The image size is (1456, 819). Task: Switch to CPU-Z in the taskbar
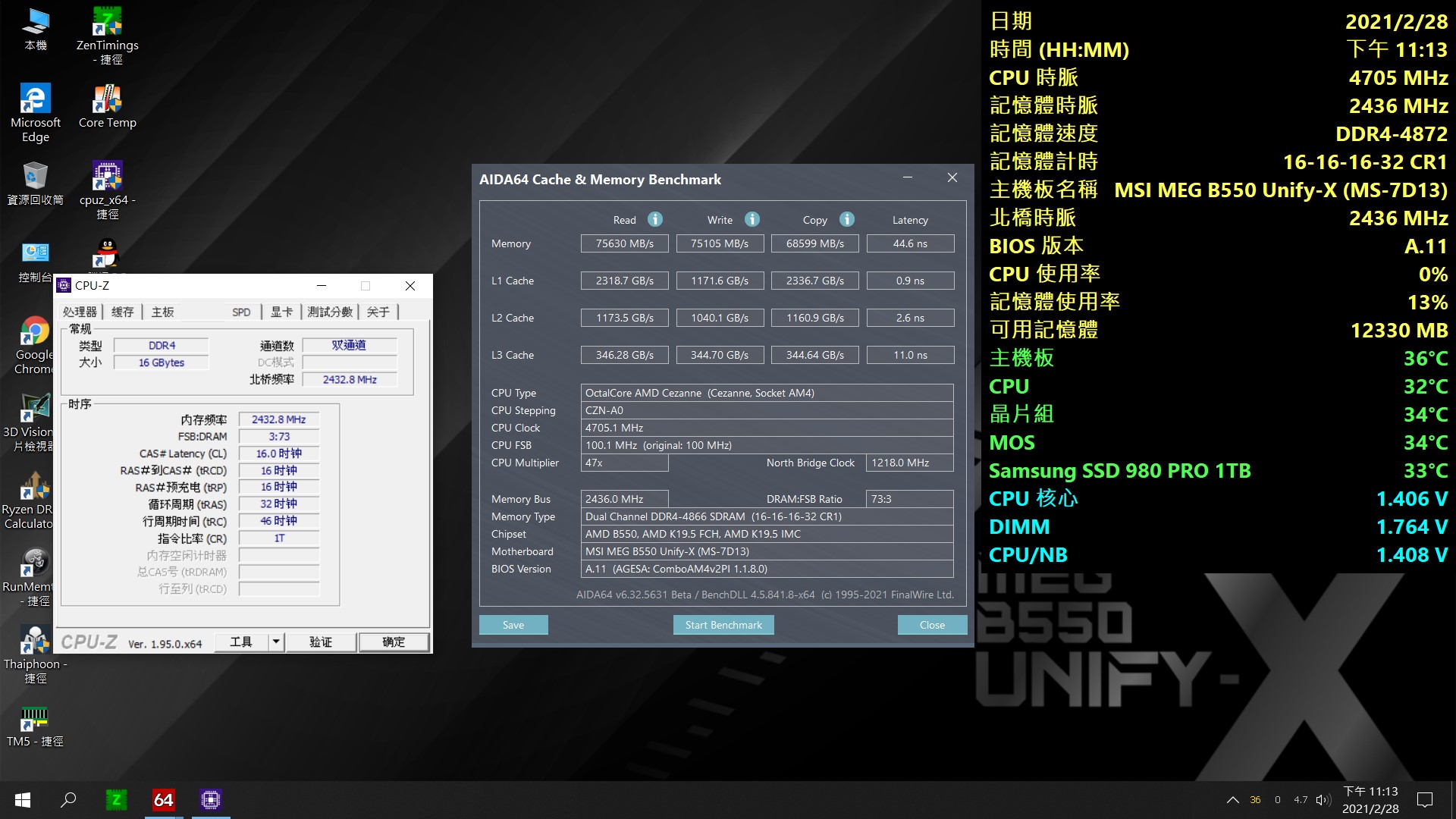[211, 800]
